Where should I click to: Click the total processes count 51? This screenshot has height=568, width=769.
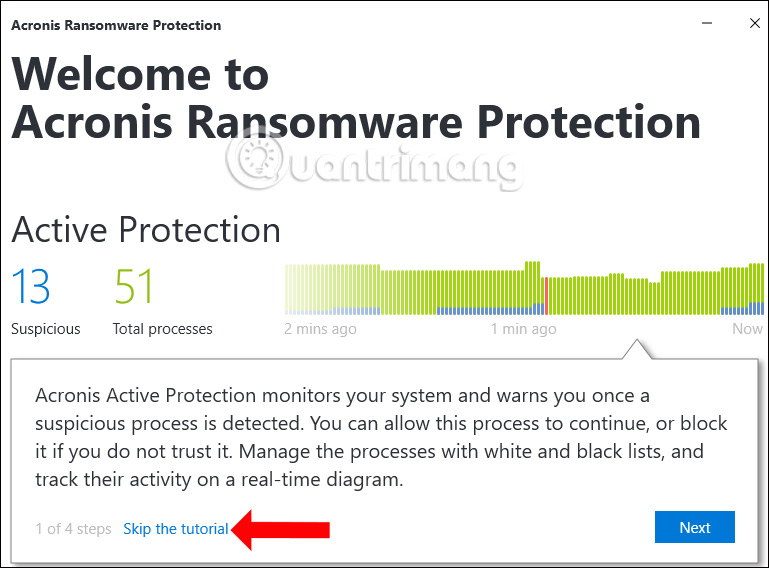134,287
